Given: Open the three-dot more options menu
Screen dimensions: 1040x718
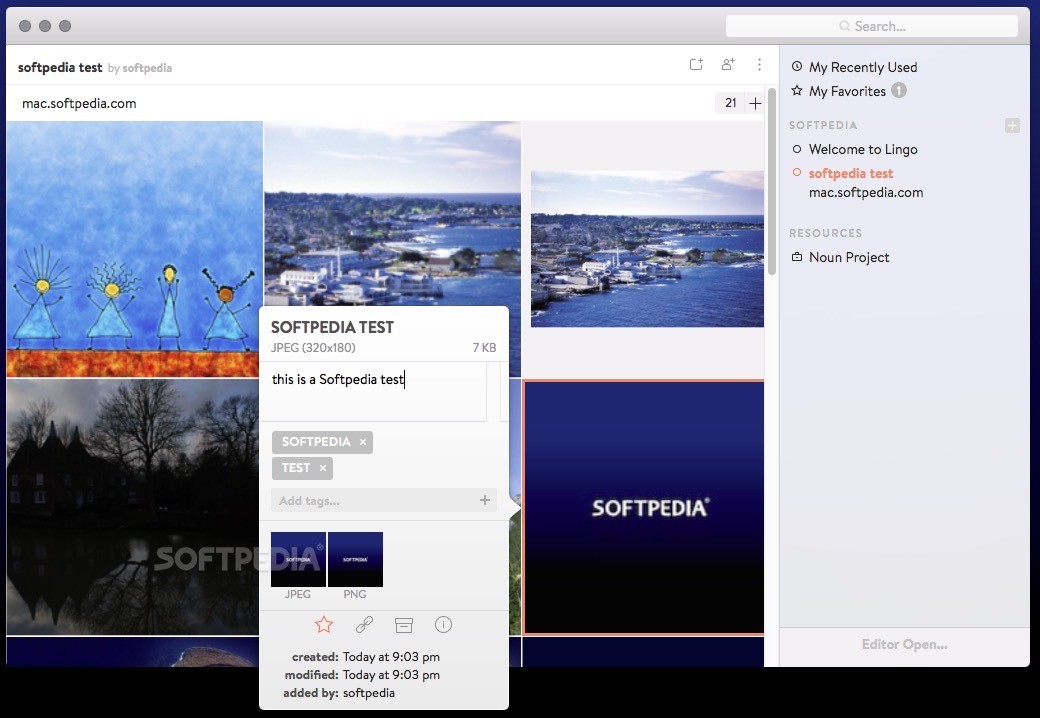Looking at the screenshot, I should (759, 64).
